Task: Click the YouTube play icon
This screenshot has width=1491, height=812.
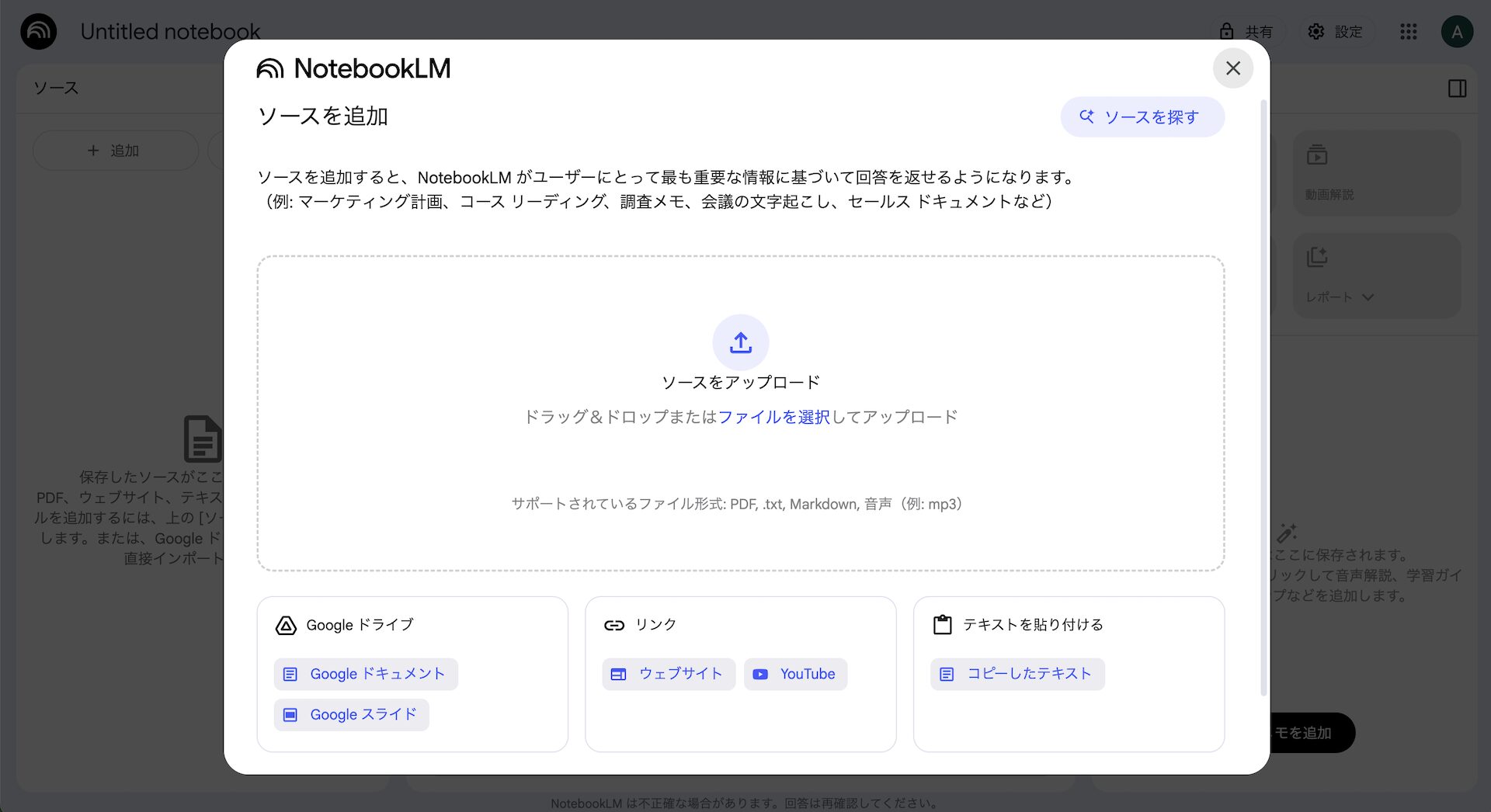Action: 760,675
